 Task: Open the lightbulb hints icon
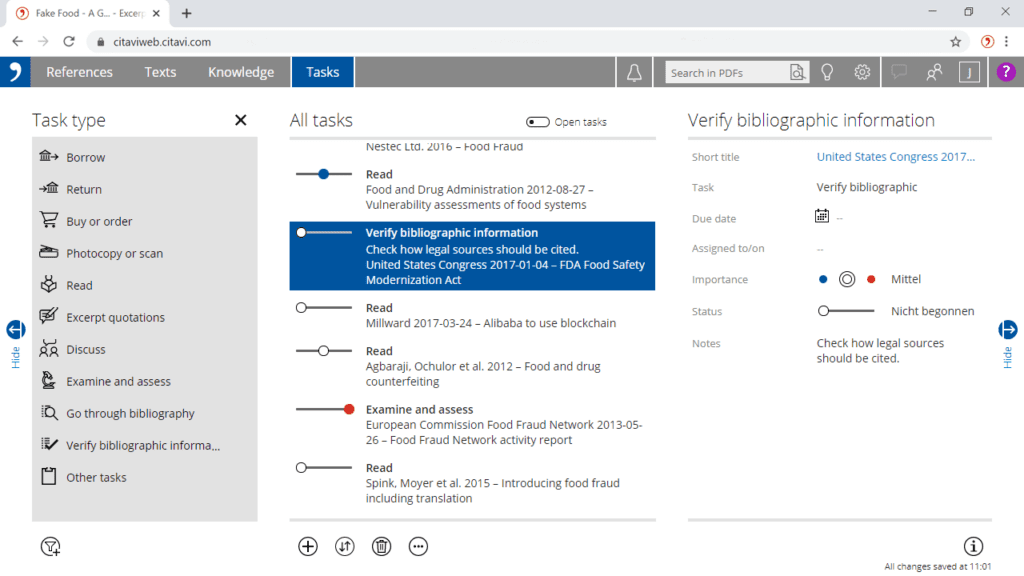pos(827,72)
